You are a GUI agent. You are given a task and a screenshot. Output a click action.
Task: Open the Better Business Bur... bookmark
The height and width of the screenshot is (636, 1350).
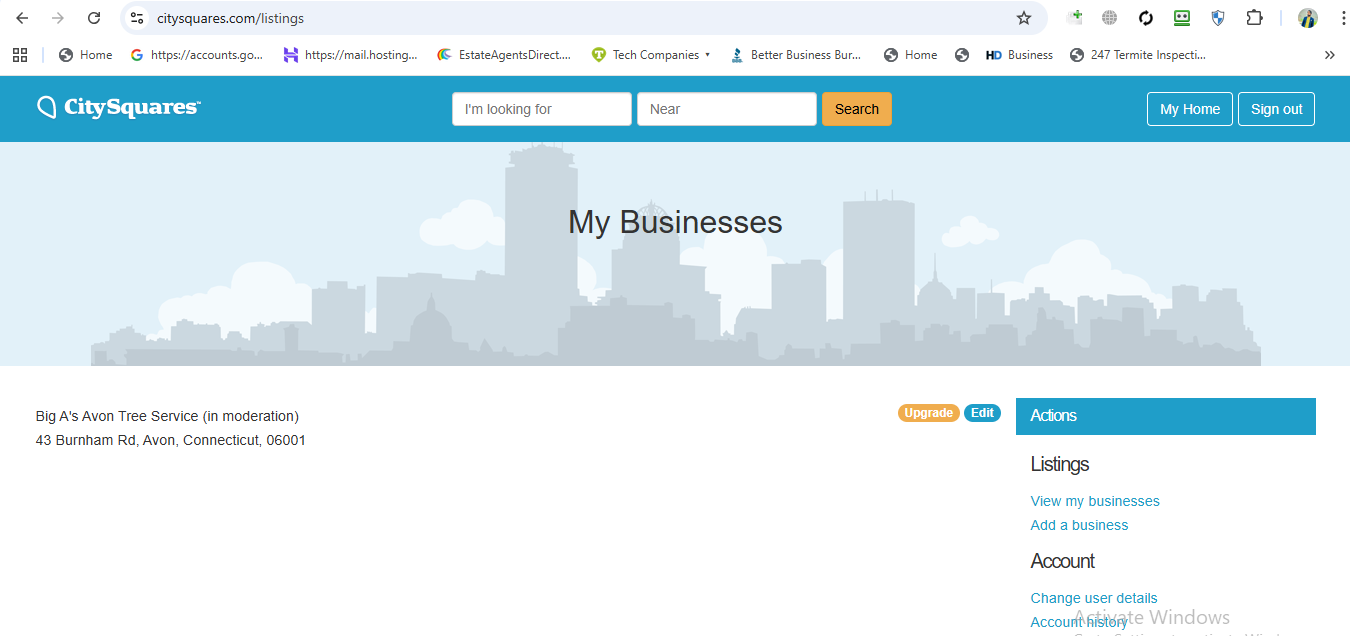796,55
